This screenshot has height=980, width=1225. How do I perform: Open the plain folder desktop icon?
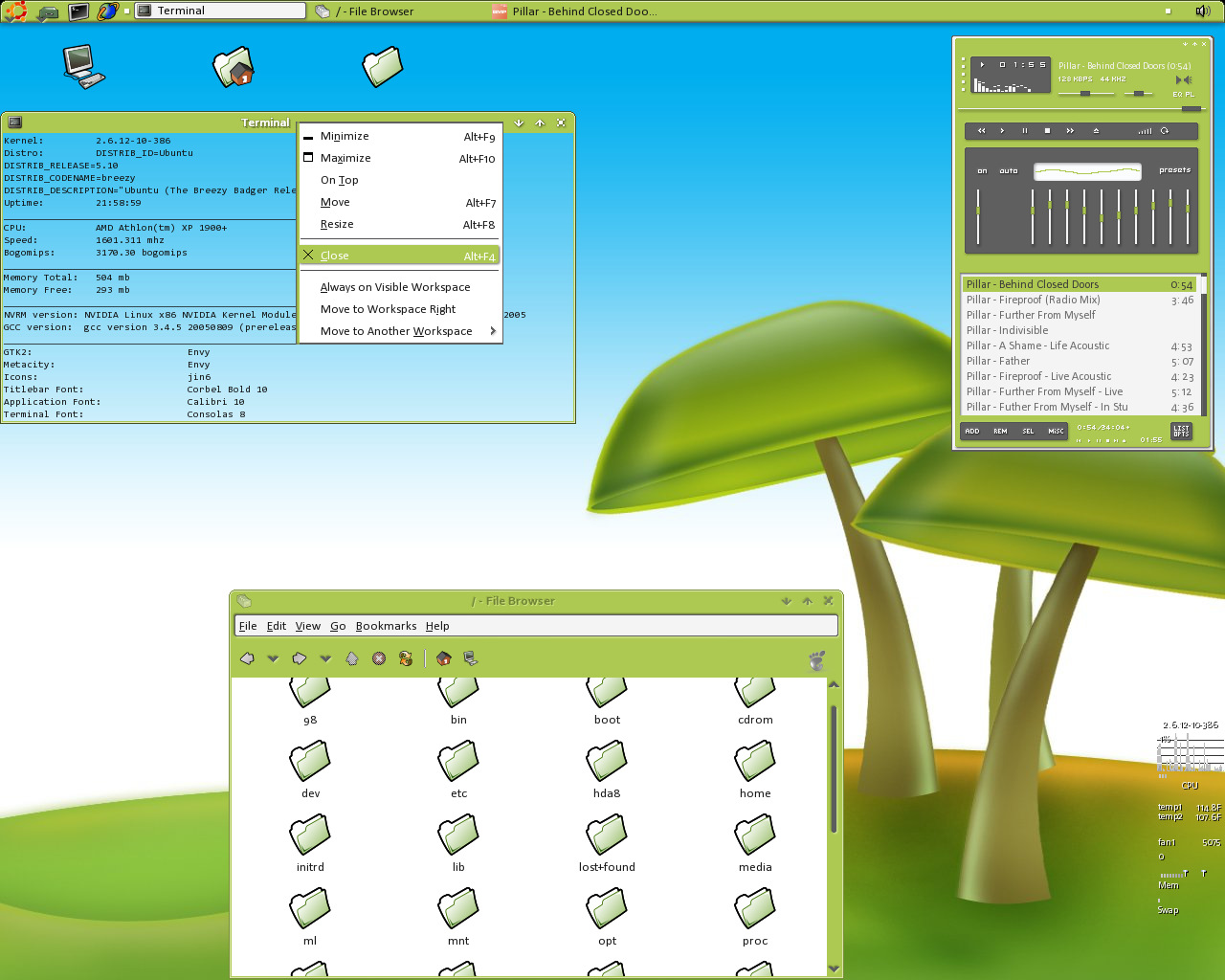[x=383, y=67]
